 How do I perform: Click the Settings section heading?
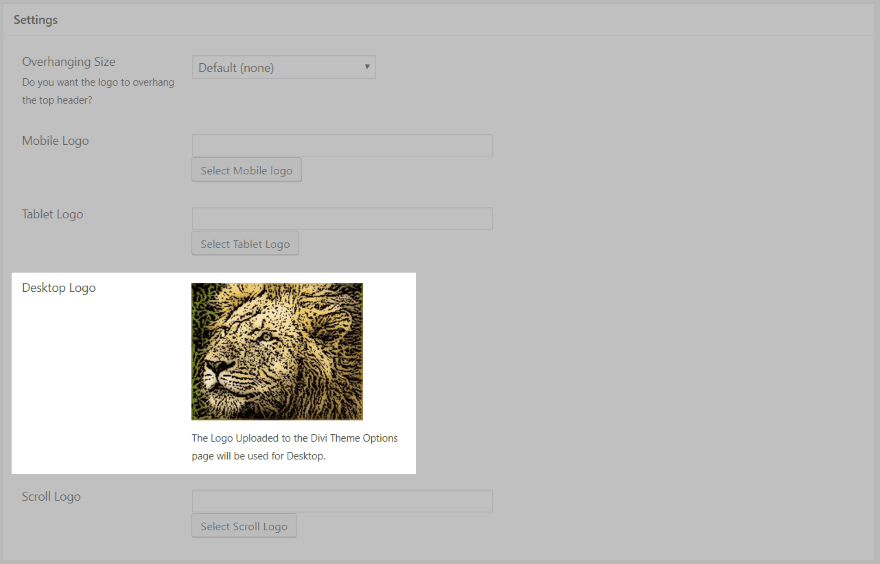(x=36, y=20)
